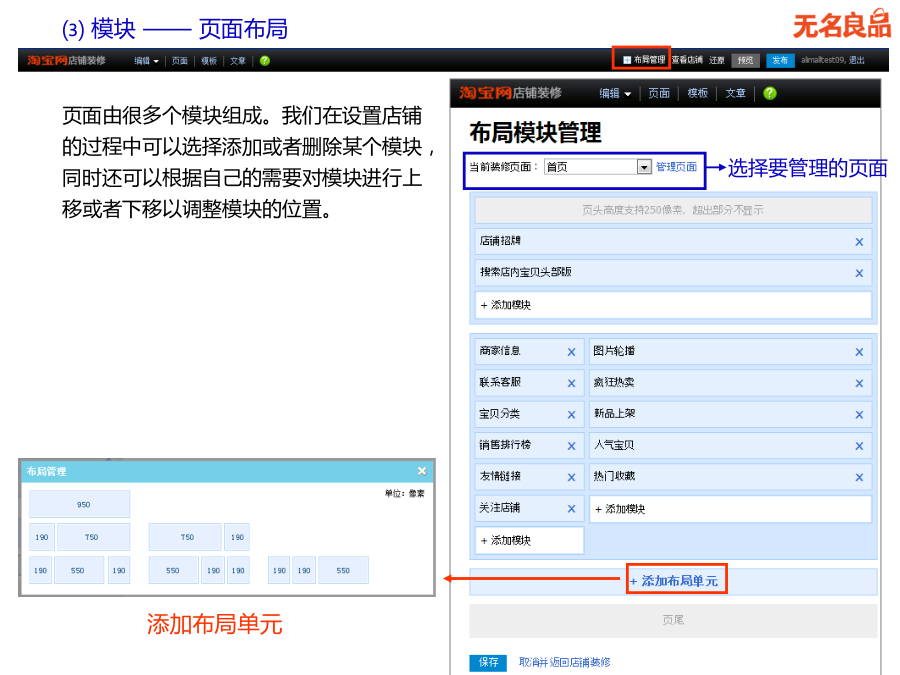Remove the 店铺招牌 module with its X
The image size is (900, 675).
[859, 242]
